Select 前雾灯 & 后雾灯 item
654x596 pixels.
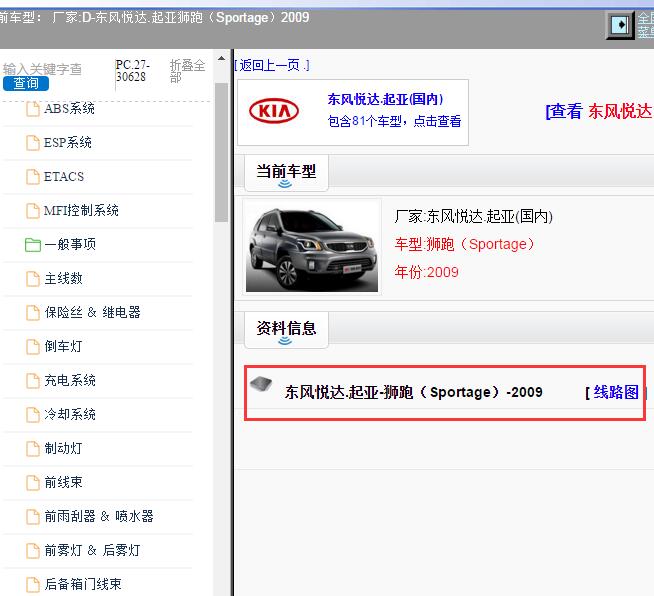point(92,551)
